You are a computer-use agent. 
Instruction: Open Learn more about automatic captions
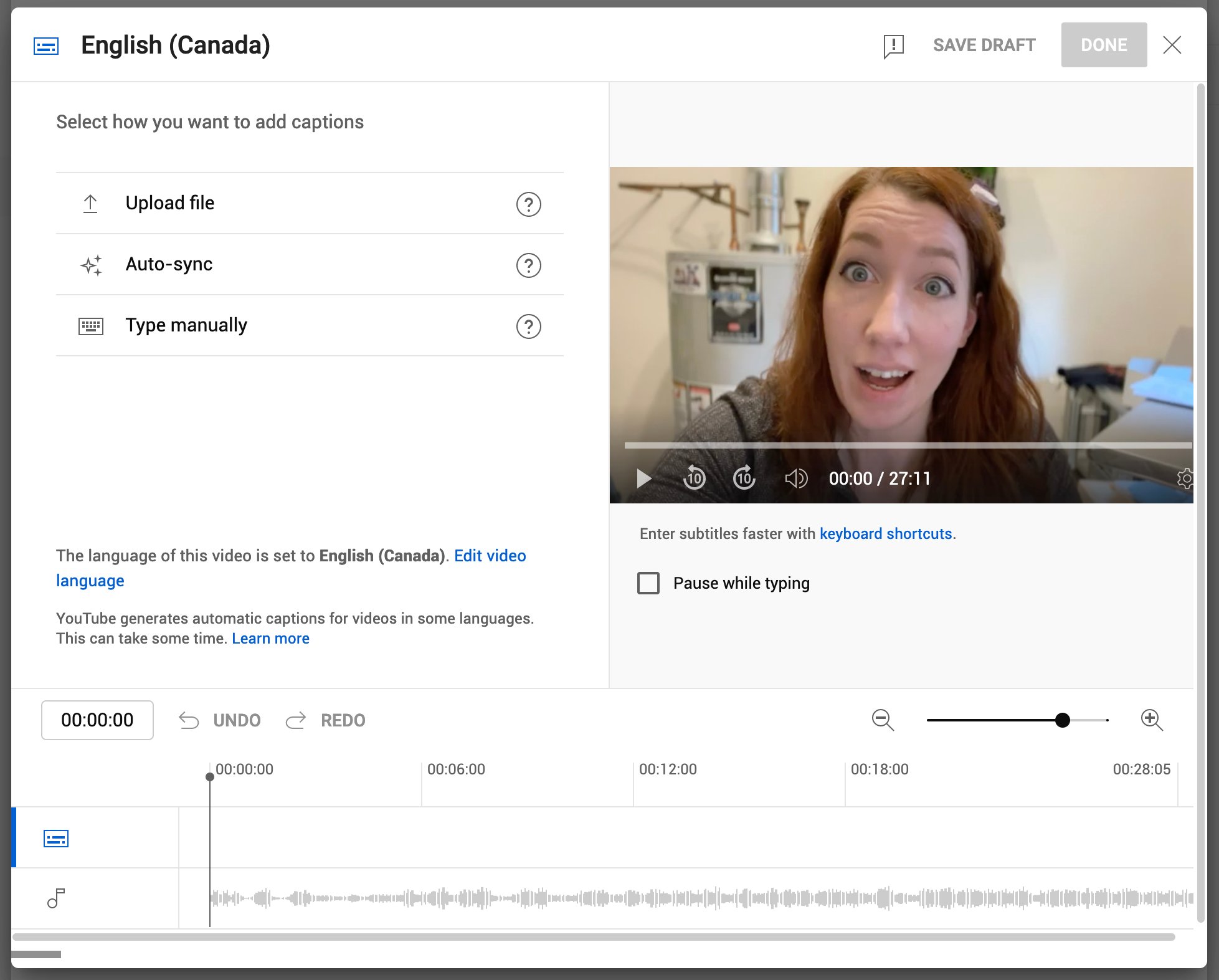coord(270,639)
